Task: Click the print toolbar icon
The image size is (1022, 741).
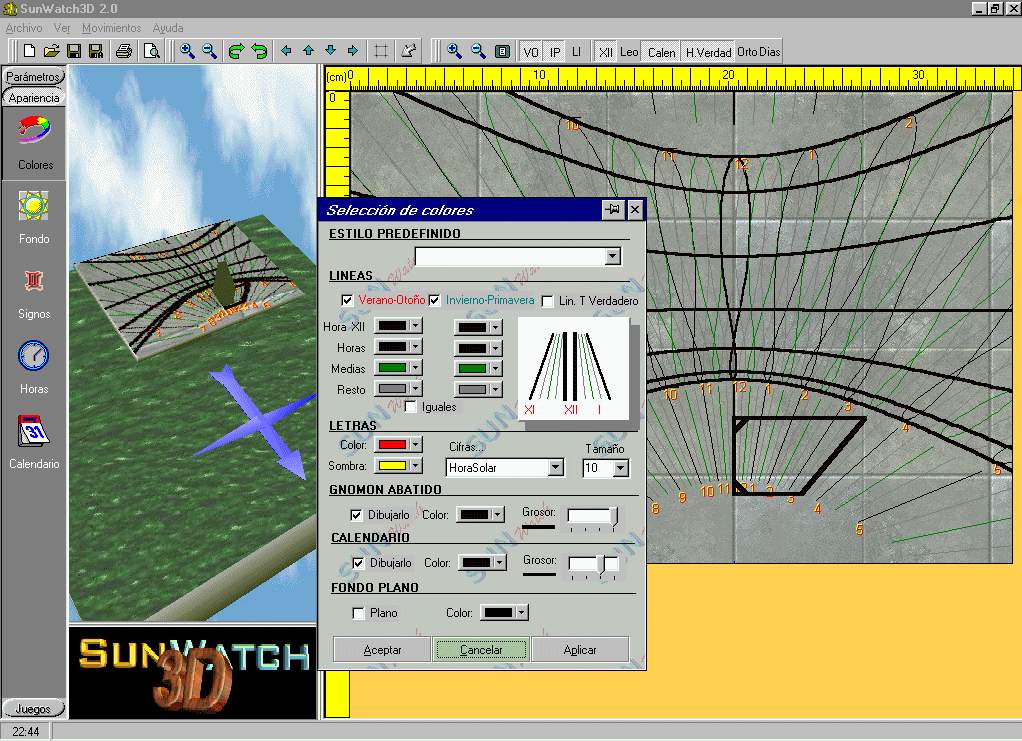Action: point(124,51)
